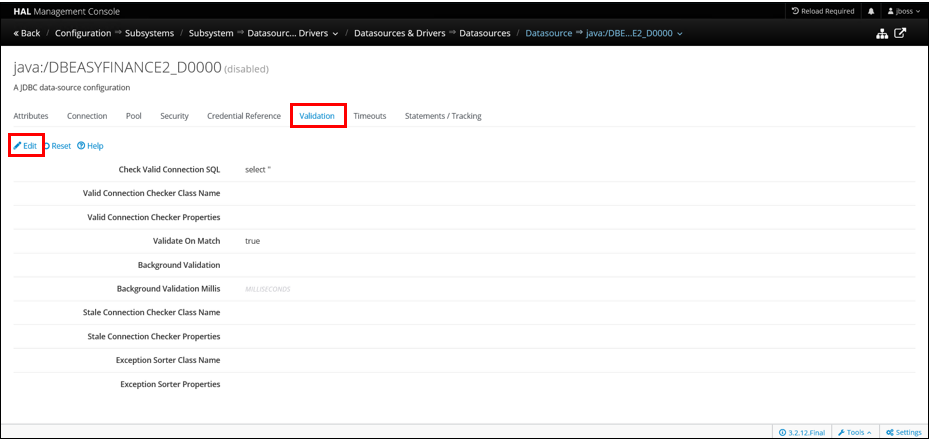Click 'A JDBC data-source configuration' description
This screenshot has height=441, width=930.
[x=71, y=88]
